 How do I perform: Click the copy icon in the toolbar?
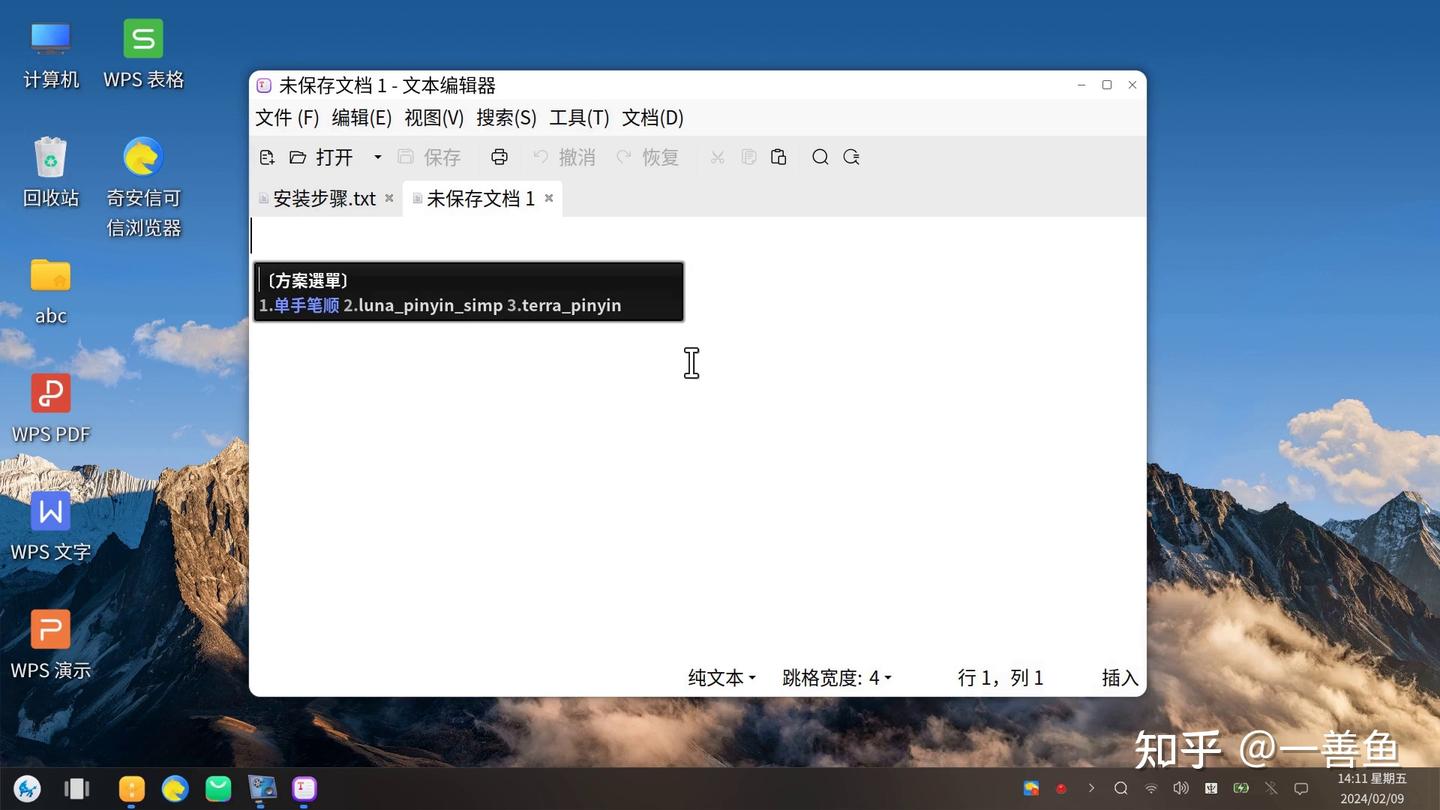tap(748, 157)
